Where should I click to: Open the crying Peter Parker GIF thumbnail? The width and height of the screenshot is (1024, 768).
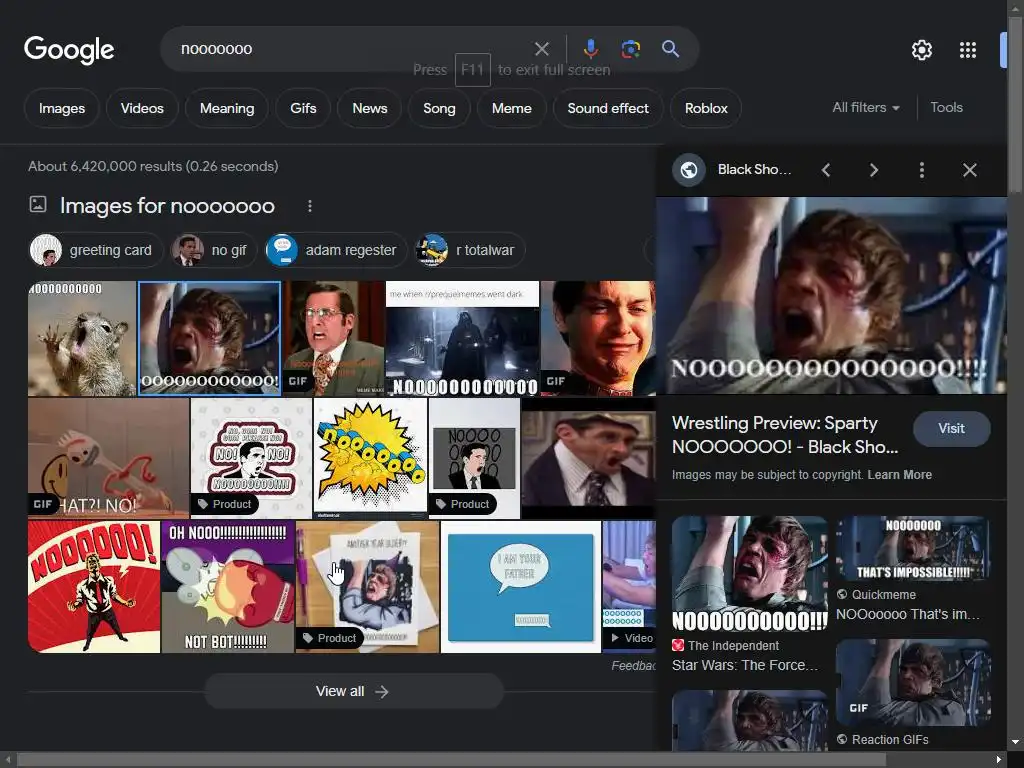[598, 338]
